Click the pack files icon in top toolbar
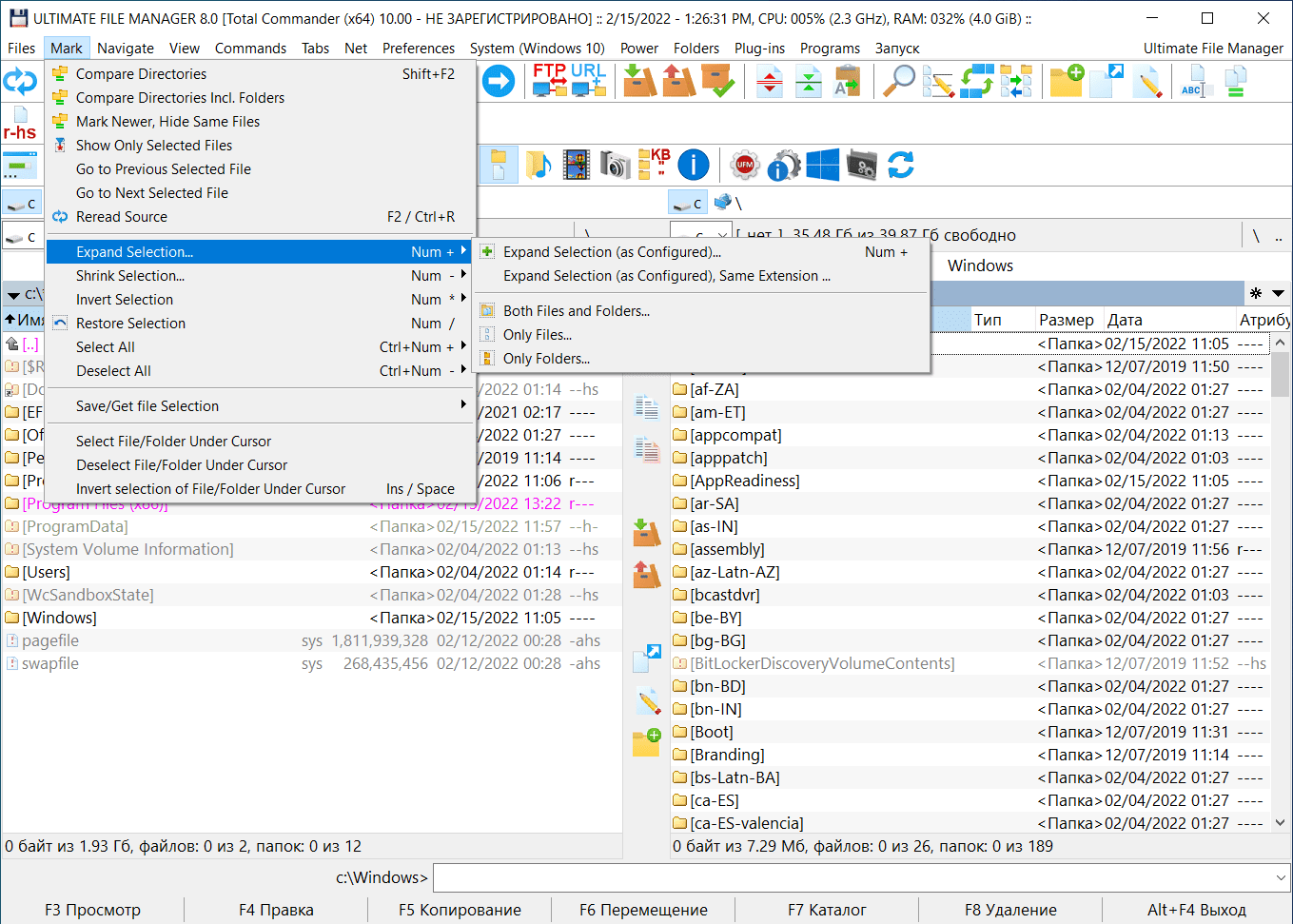This screenshot has height=924, width=1293. 639,82
